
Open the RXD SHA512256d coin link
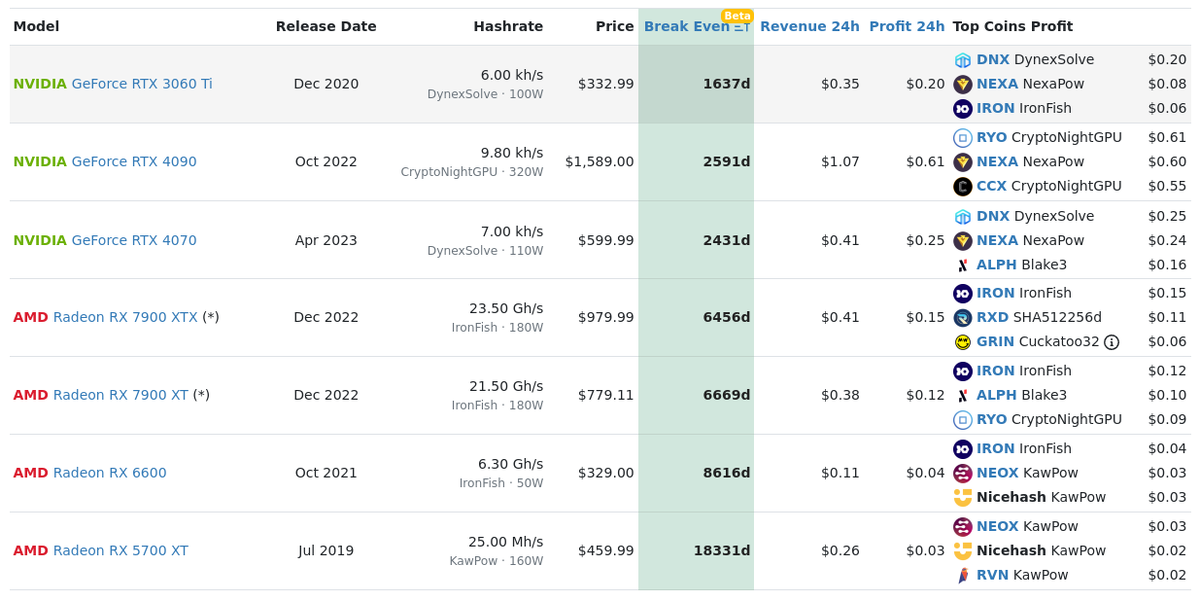pyautogui.click(x=1039, y=317)
